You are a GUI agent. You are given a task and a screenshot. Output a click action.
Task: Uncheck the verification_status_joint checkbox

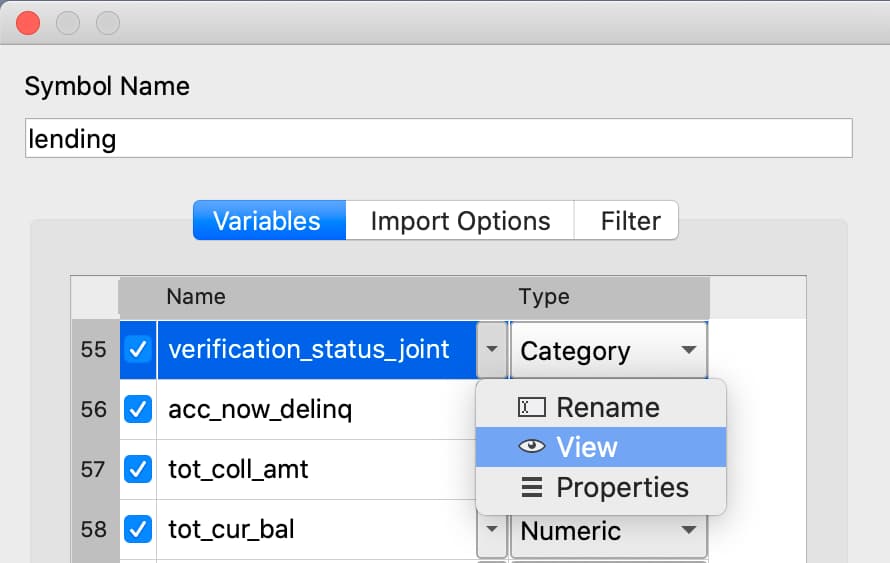coord(138,349)
